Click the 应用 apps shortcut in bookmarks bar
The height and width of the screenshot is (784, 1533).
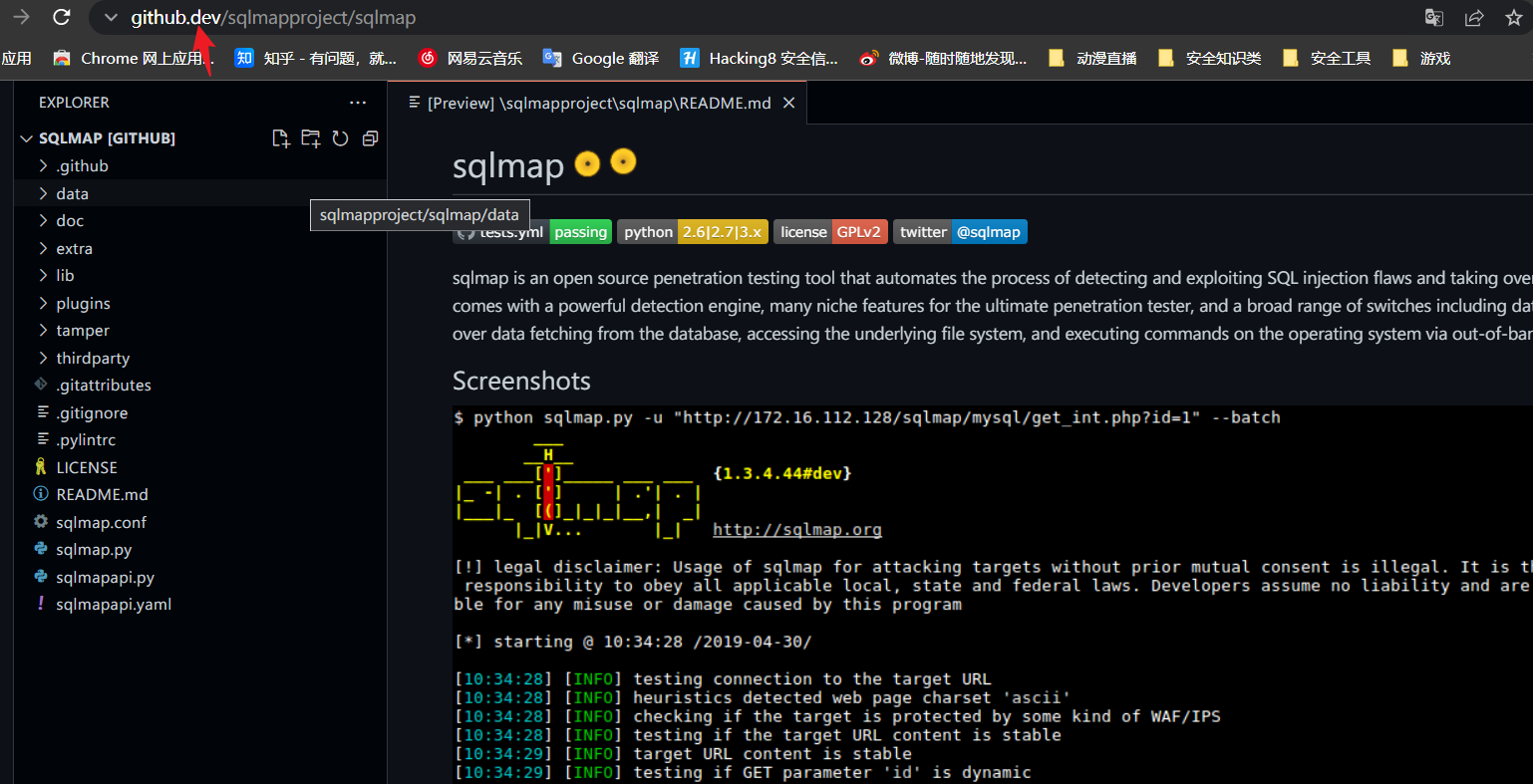point(16,59)
